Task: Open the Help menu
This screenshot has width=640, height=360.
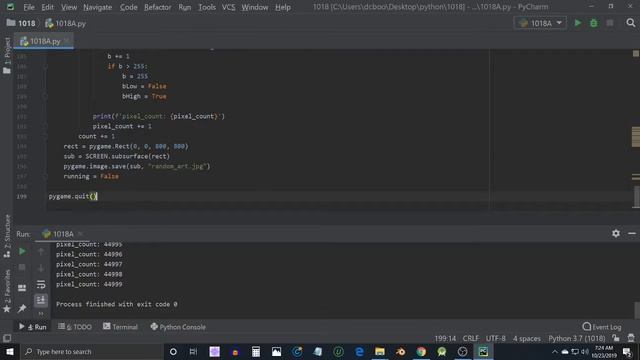Action: 283,7
